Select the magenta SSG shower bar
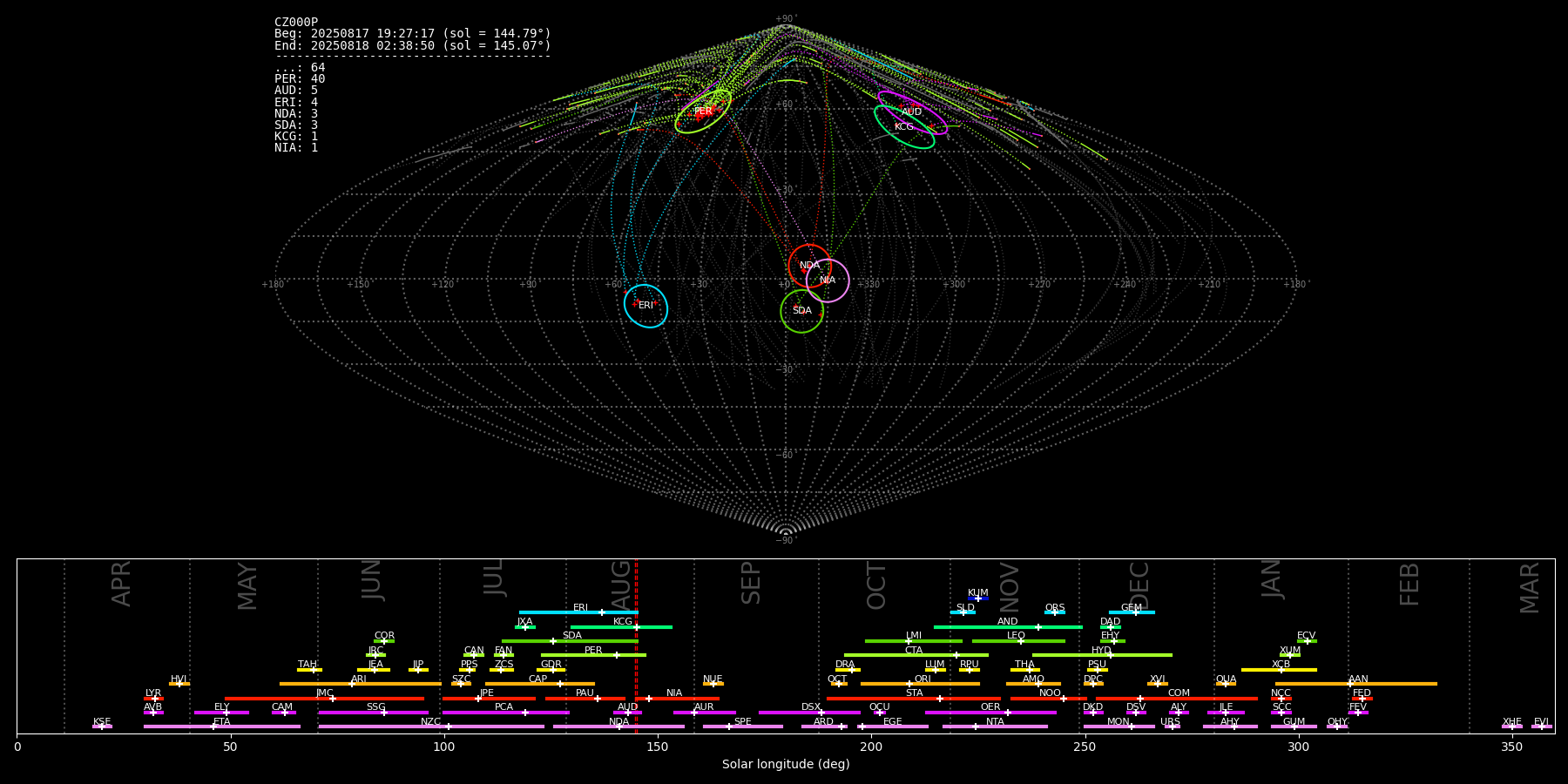Screen dimensions: 1568x784 pyautogui.click(x=373, y=713)
